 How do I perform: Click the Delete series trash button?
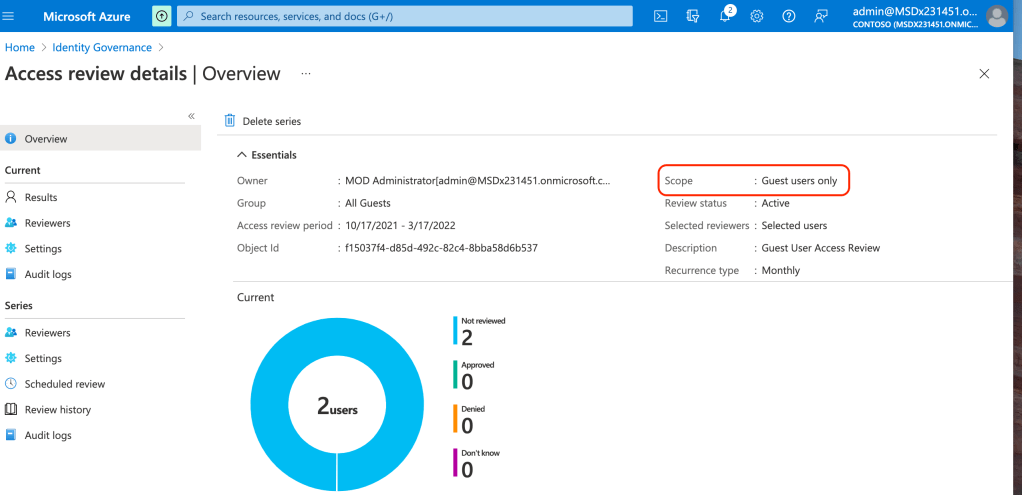[x=262, y=121]
